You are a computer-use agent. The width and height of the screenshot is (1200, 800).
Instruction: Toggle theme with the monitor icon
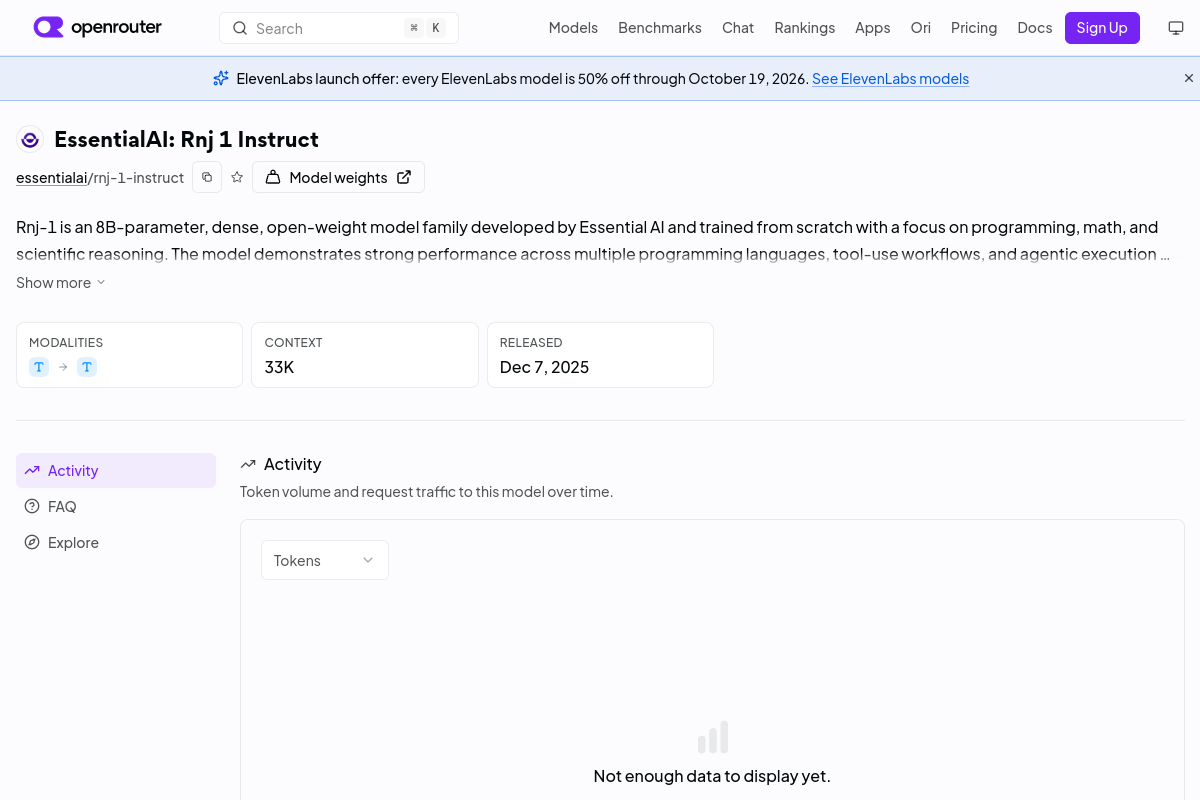pyautogui.click(x=1176, y=28)
